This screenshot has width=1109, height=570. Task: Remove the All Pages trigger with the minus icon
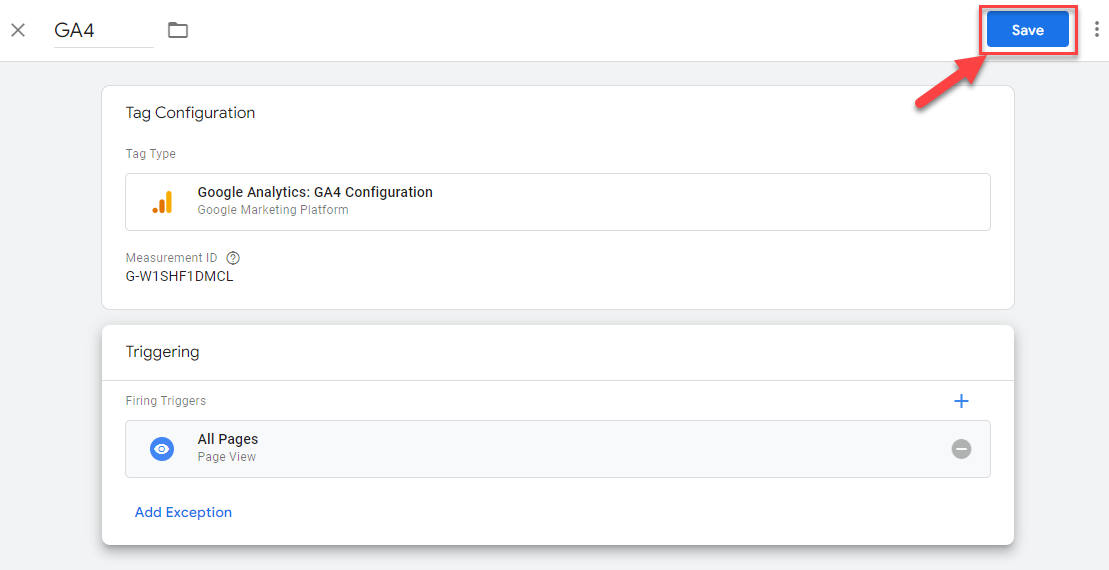(x=961, y=449)
